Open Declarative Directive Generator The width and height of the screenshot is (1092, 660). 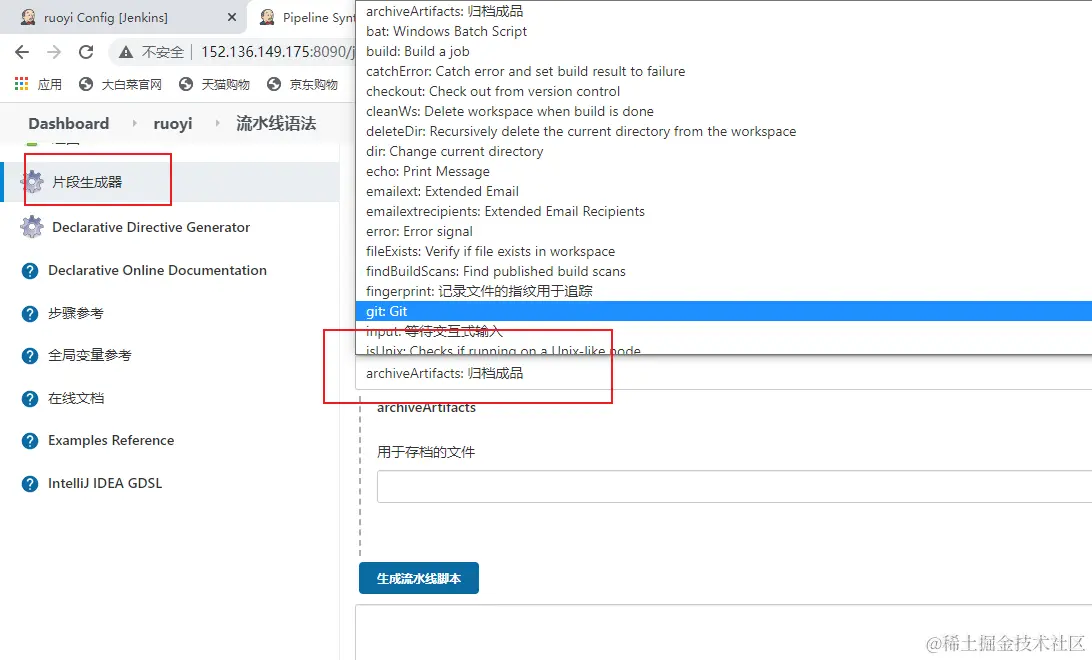[151, 227]
